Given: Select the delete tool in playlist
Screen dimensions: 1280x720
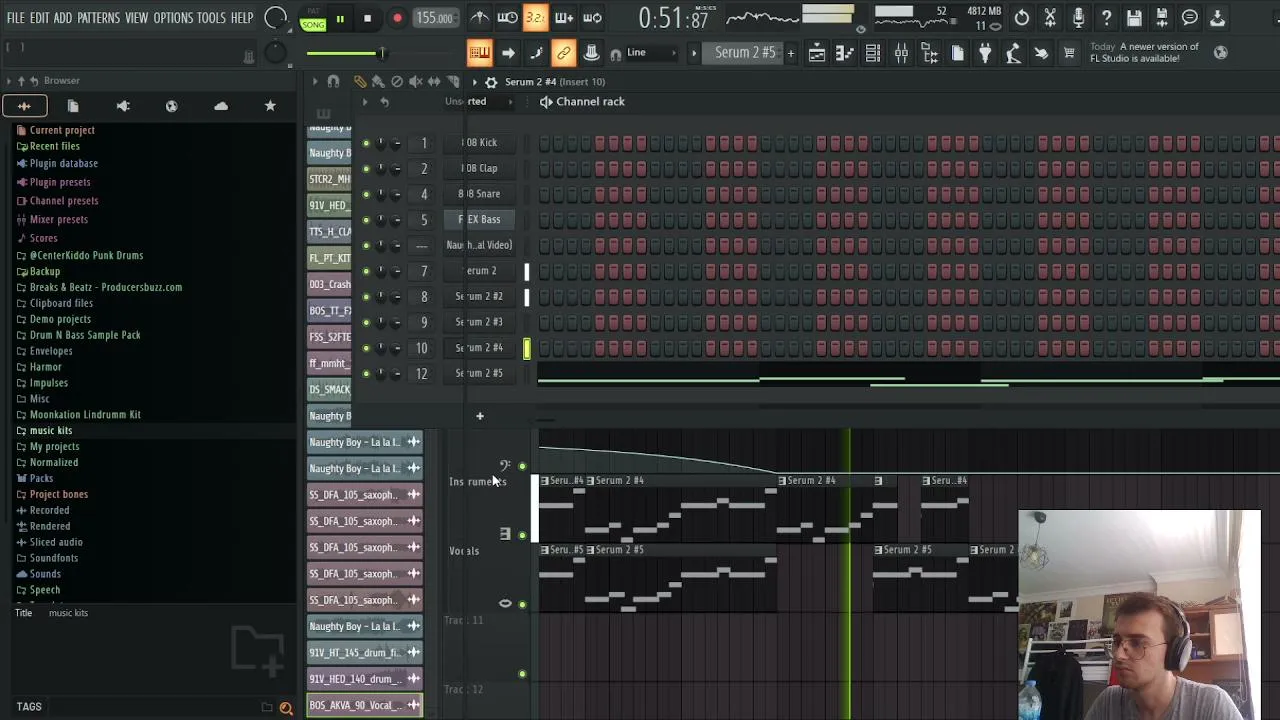Looking at the screenshot, I should click(397, 82).
